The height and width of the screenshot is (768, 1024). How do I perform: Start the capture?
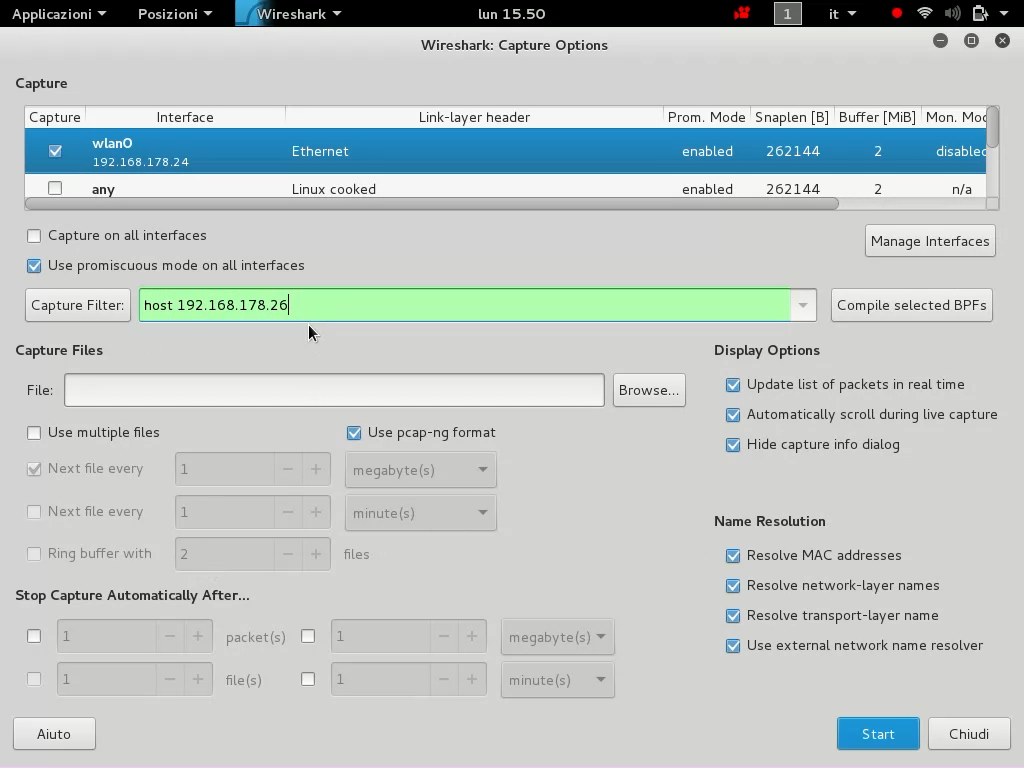tap(878, 734)
